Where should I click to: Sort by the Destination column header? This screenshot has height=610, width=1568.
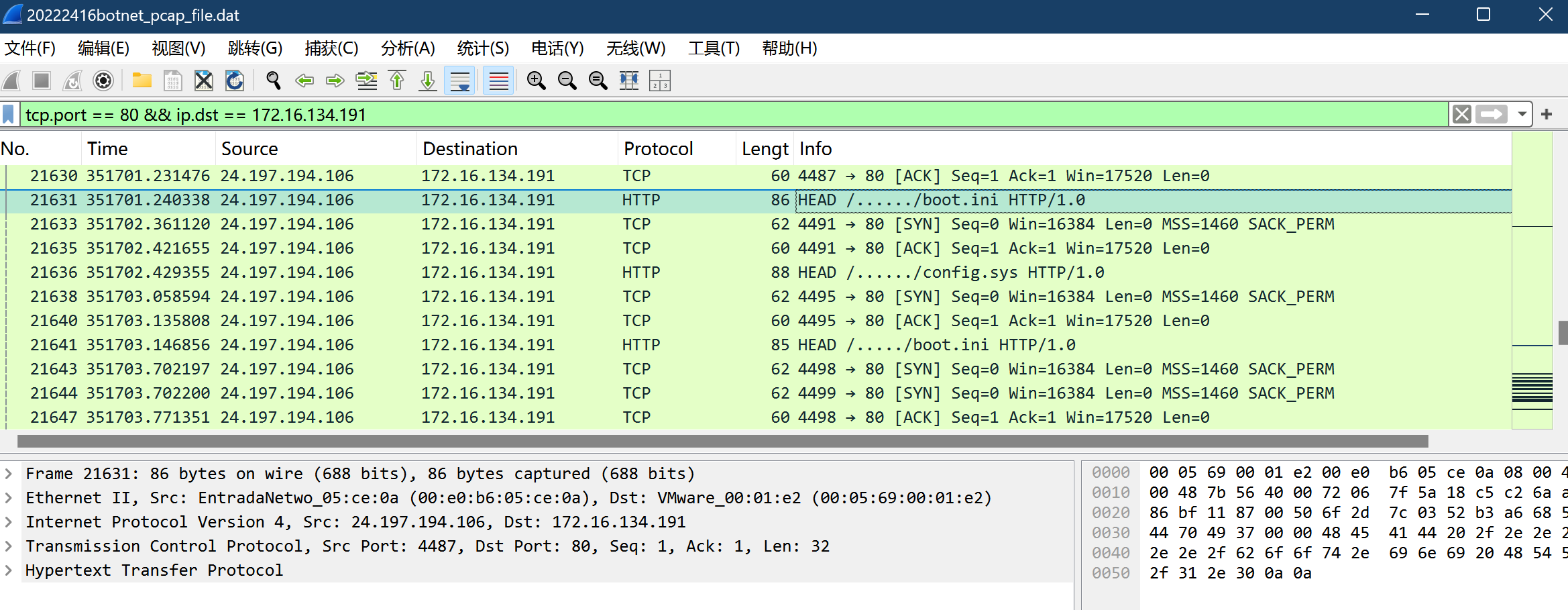pyautogui.click(x=518, y=149)
